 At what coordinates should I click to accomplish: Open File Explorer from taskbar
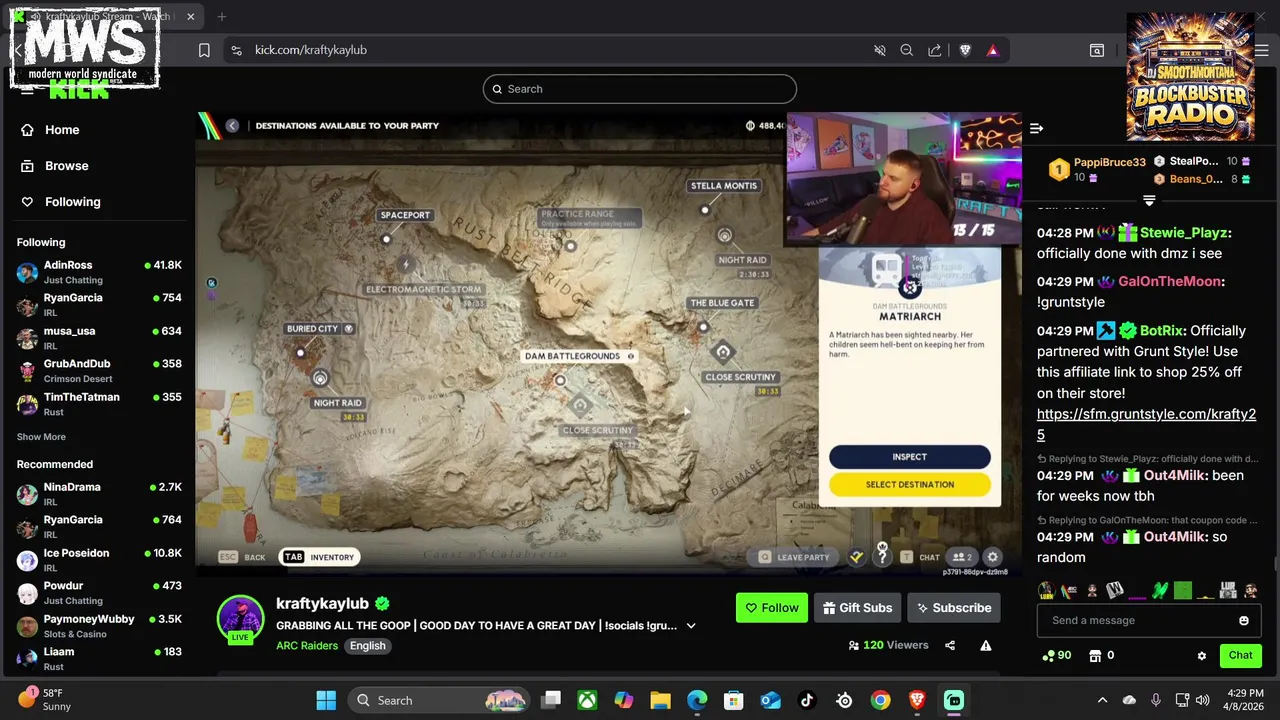coord(660,700)
